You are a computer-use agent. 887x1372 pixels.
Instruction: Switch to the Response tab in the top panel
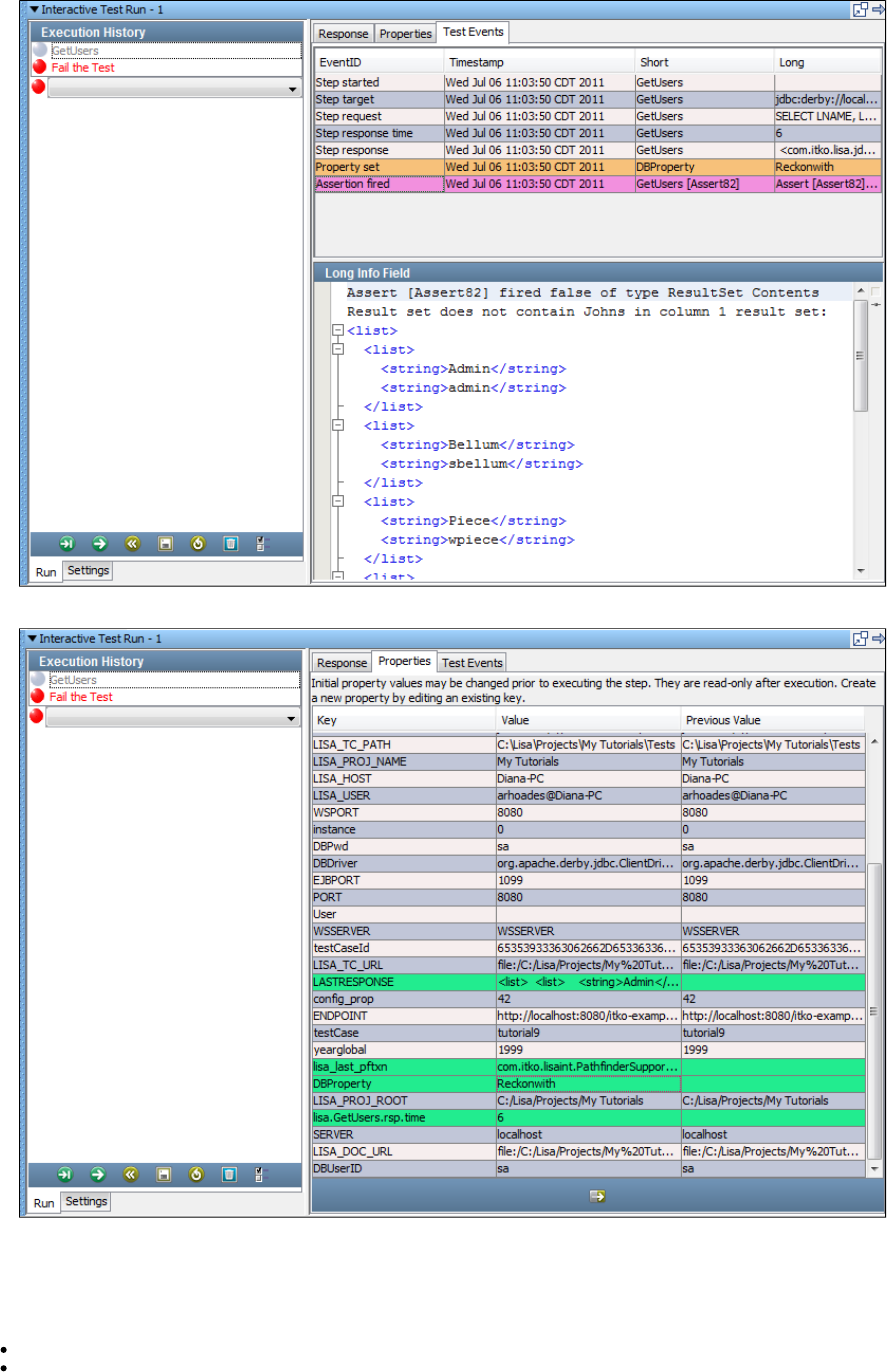point(344,33)
